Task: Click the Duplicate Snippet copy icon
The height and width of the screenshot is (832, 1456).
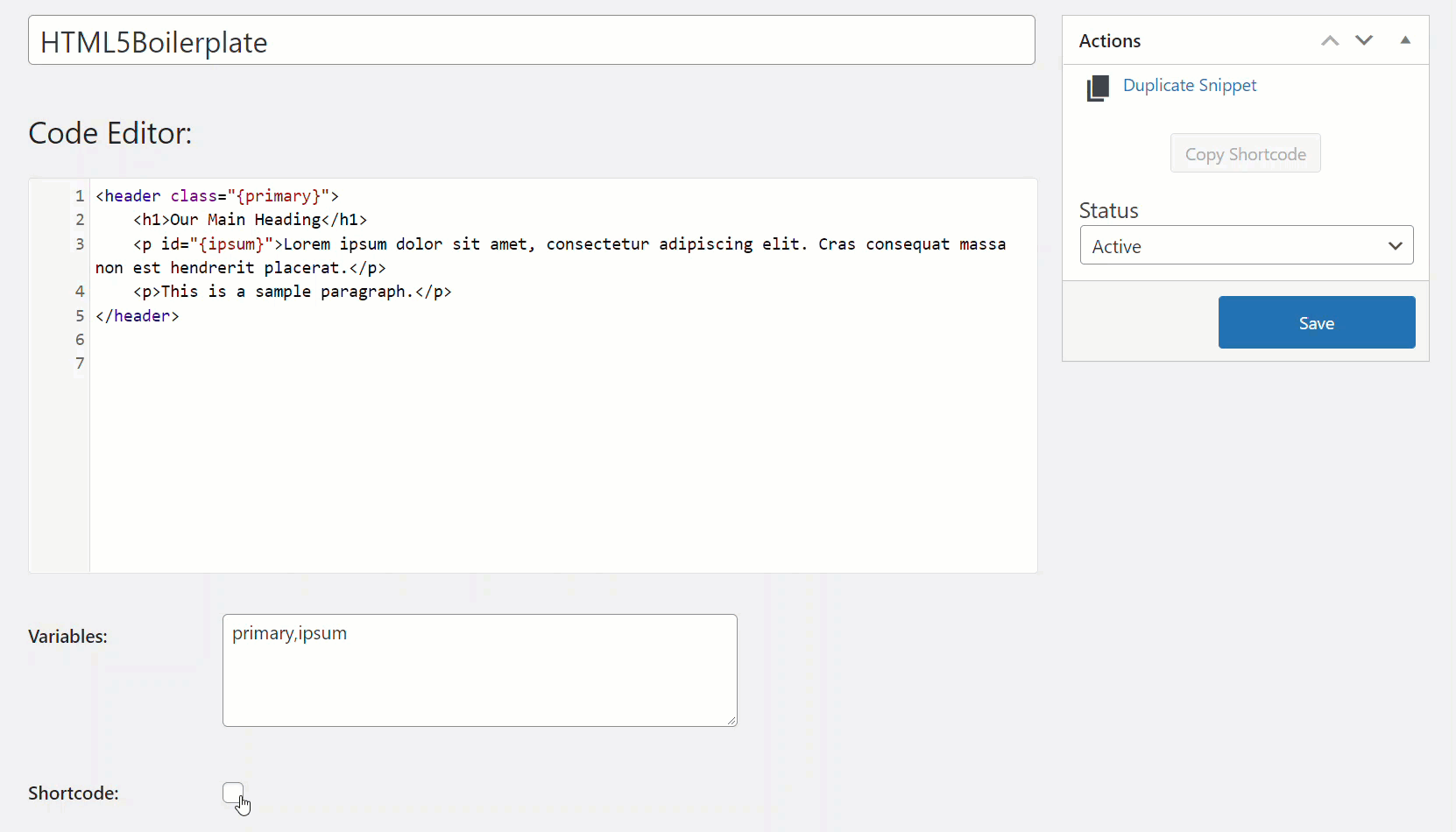Action: coord(1098,88)
